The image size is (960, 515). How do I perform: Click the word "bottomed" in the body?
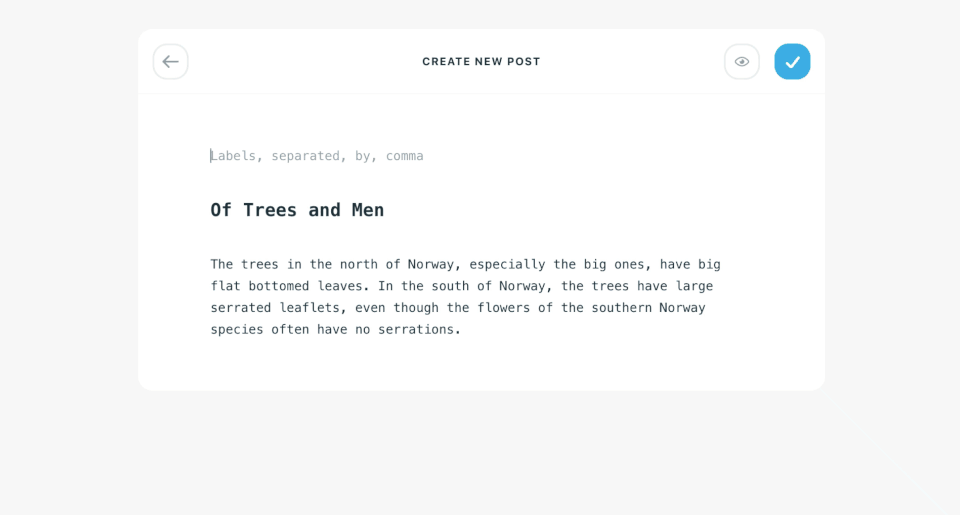[279, 286]
